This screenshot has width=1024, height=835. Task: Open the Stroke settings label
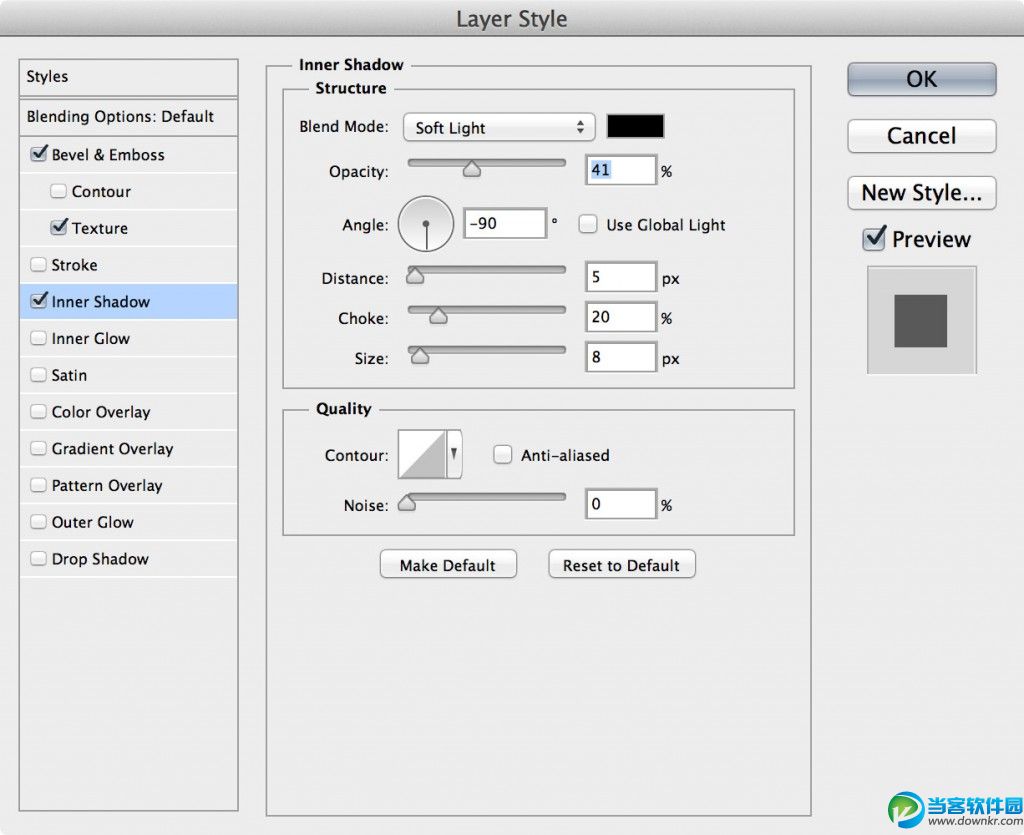[x=74, y=265]
